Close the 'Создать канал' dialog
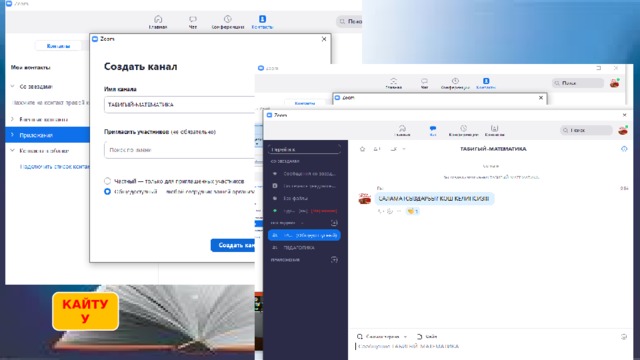The image size is (640, 360). coord(324,39)
